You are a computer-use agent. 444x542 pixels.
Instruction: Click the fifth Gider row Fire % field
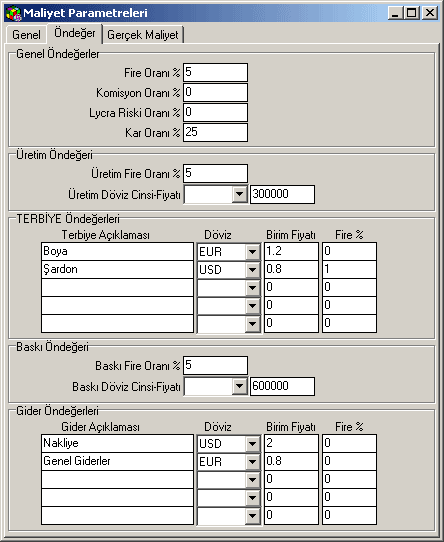point(349,515)
